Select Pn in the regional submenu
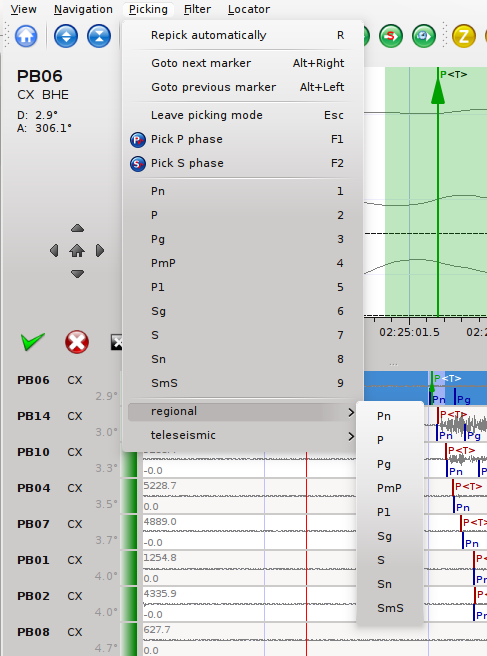The image size is (487, 656). point(390,416)
